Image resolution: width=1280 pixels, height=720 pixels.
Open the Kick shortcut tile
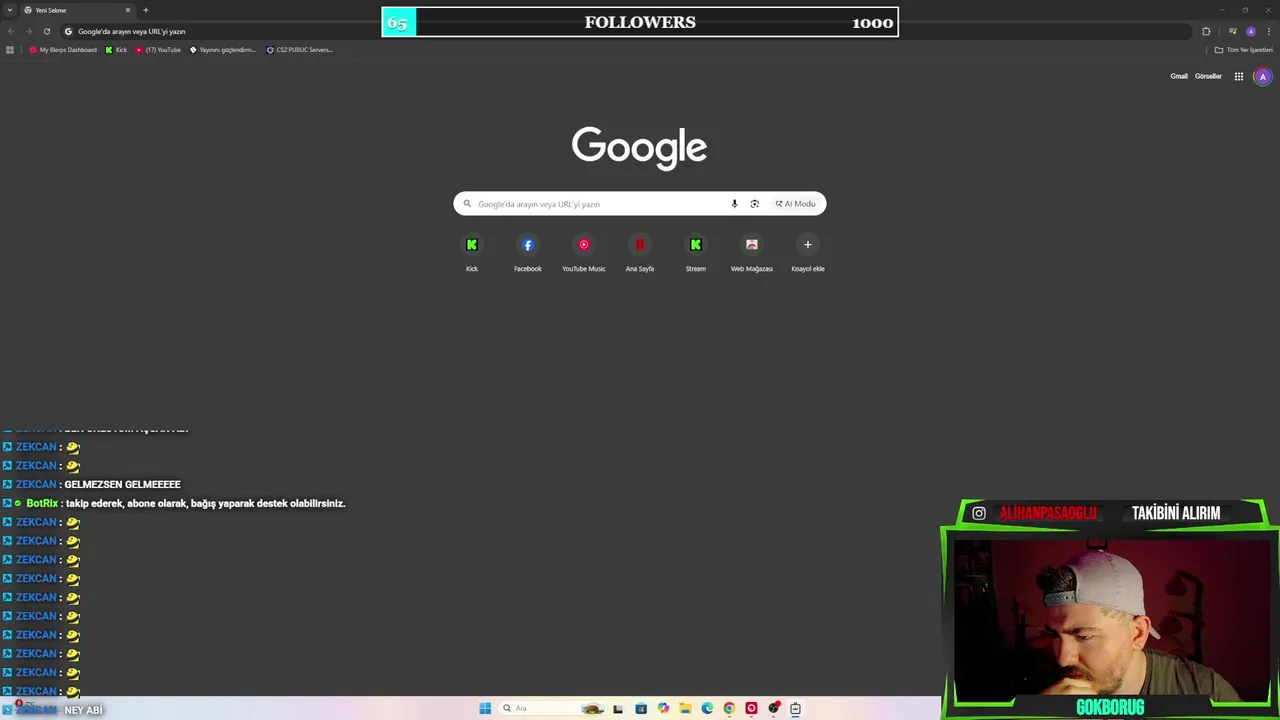click(x=472, y=253)
